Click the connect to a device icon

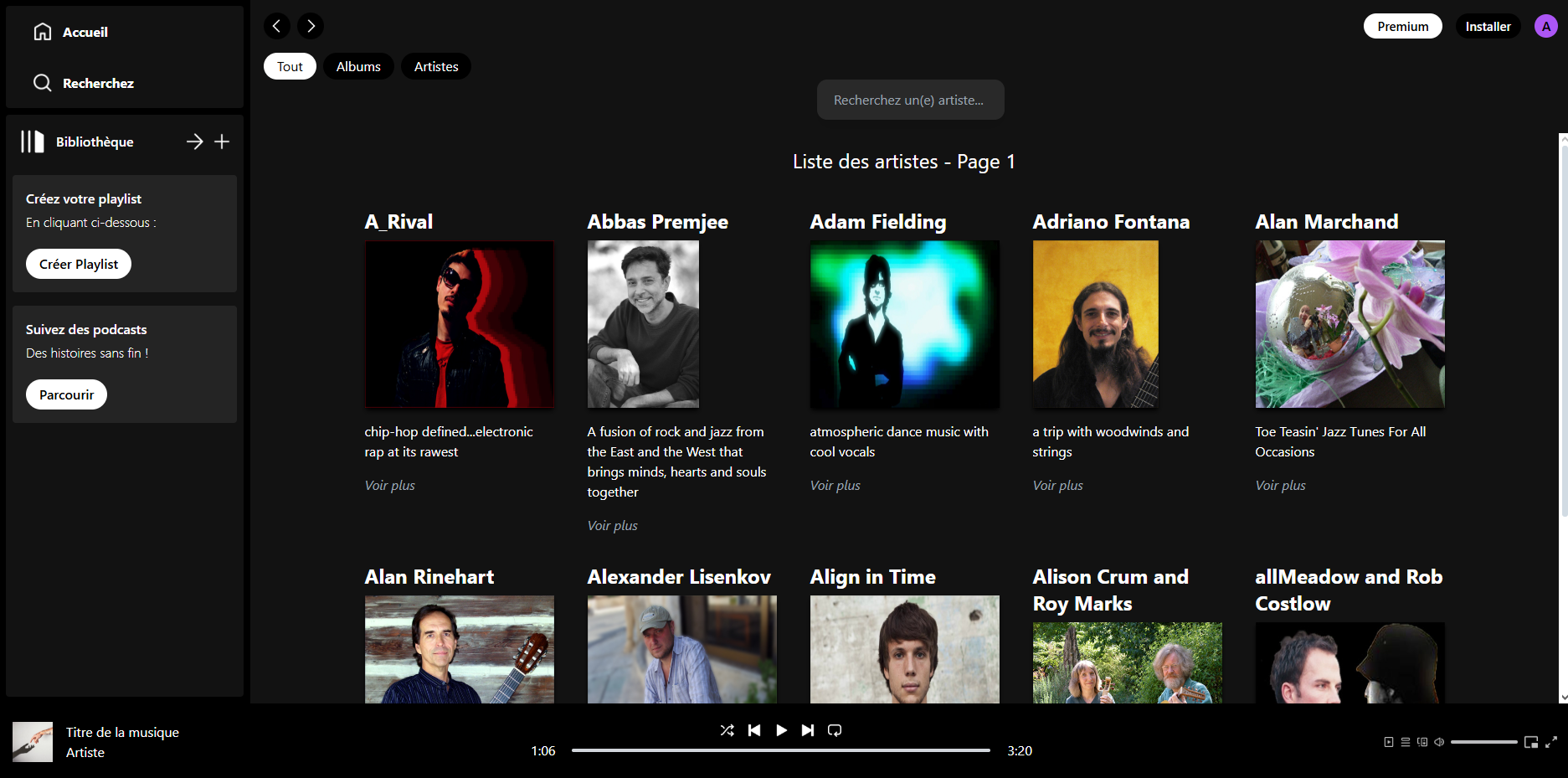point(1421,742)
